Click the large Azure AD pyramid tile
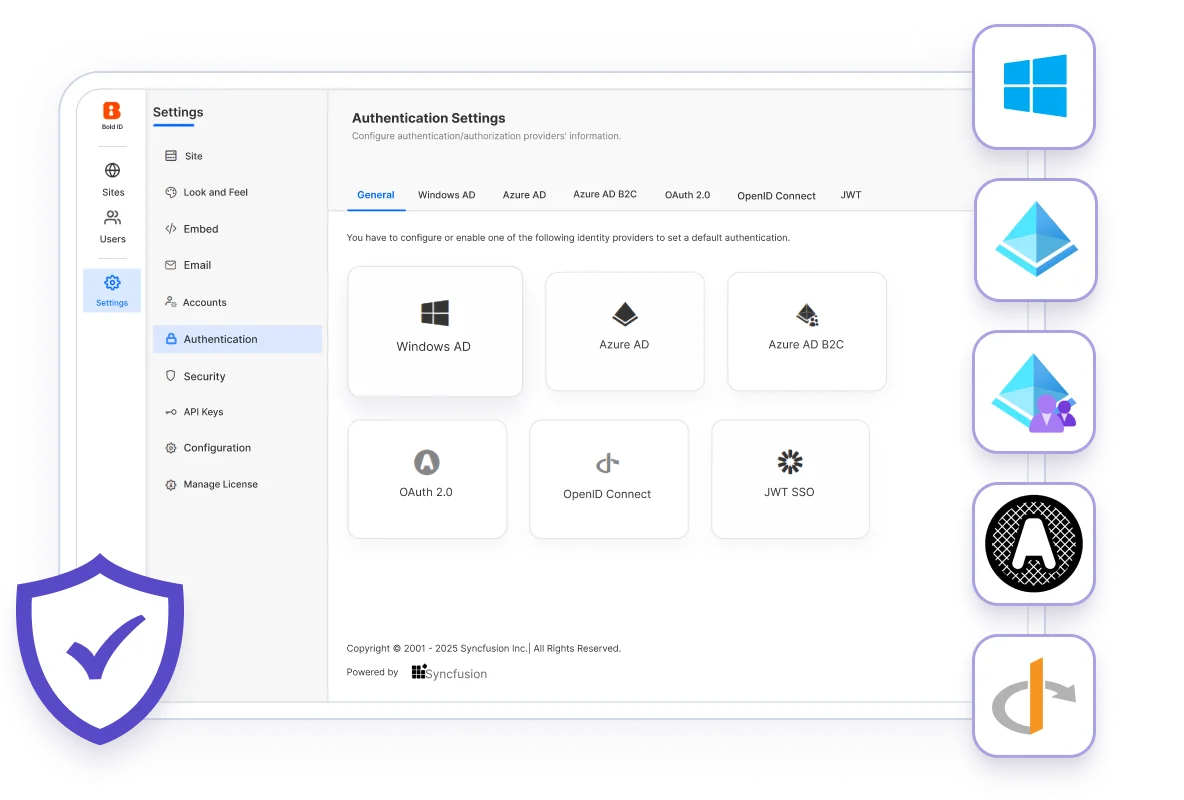The width and height of the screenshot is (1184, 800). (1036, 239)
